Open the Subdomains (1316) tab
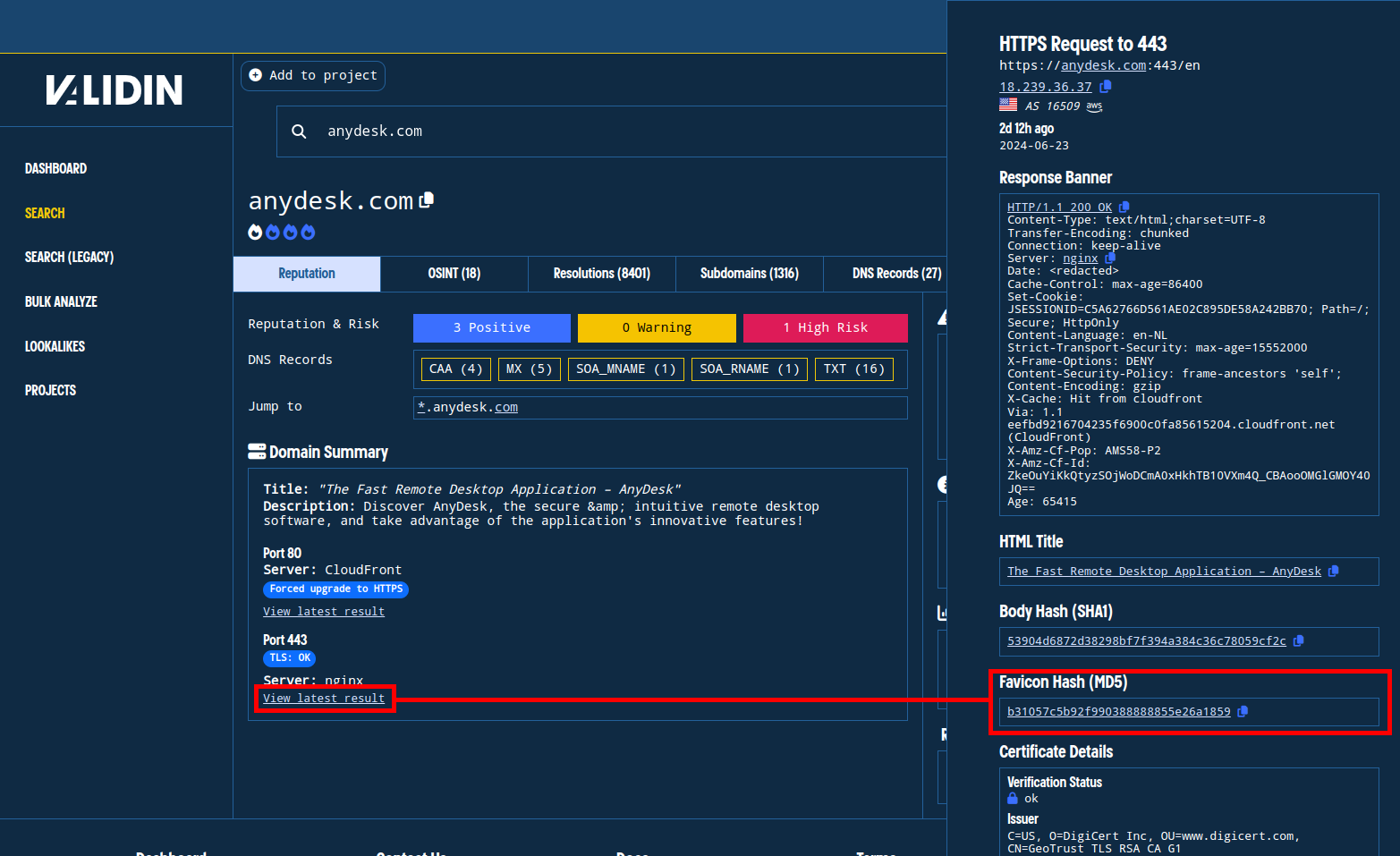This screenshot has width=1400, height=856. coord(750,274)
